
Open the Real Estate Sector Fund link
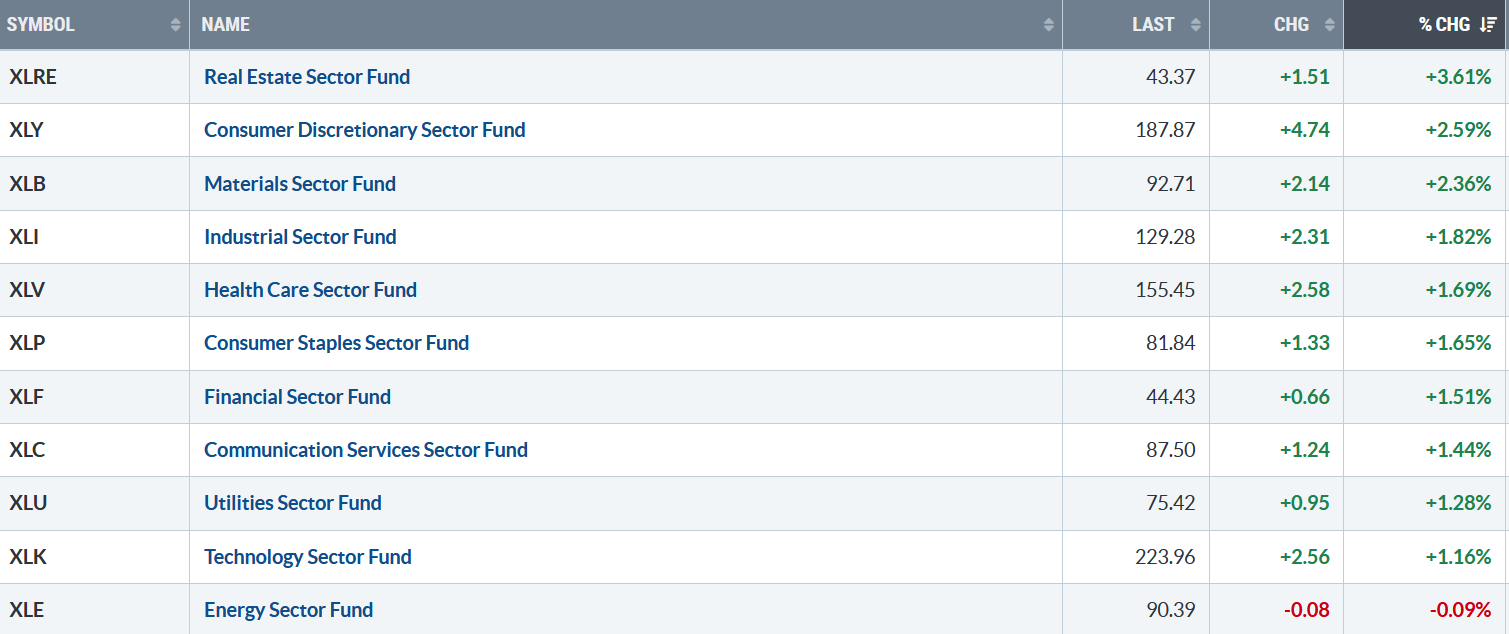[307, 77]
